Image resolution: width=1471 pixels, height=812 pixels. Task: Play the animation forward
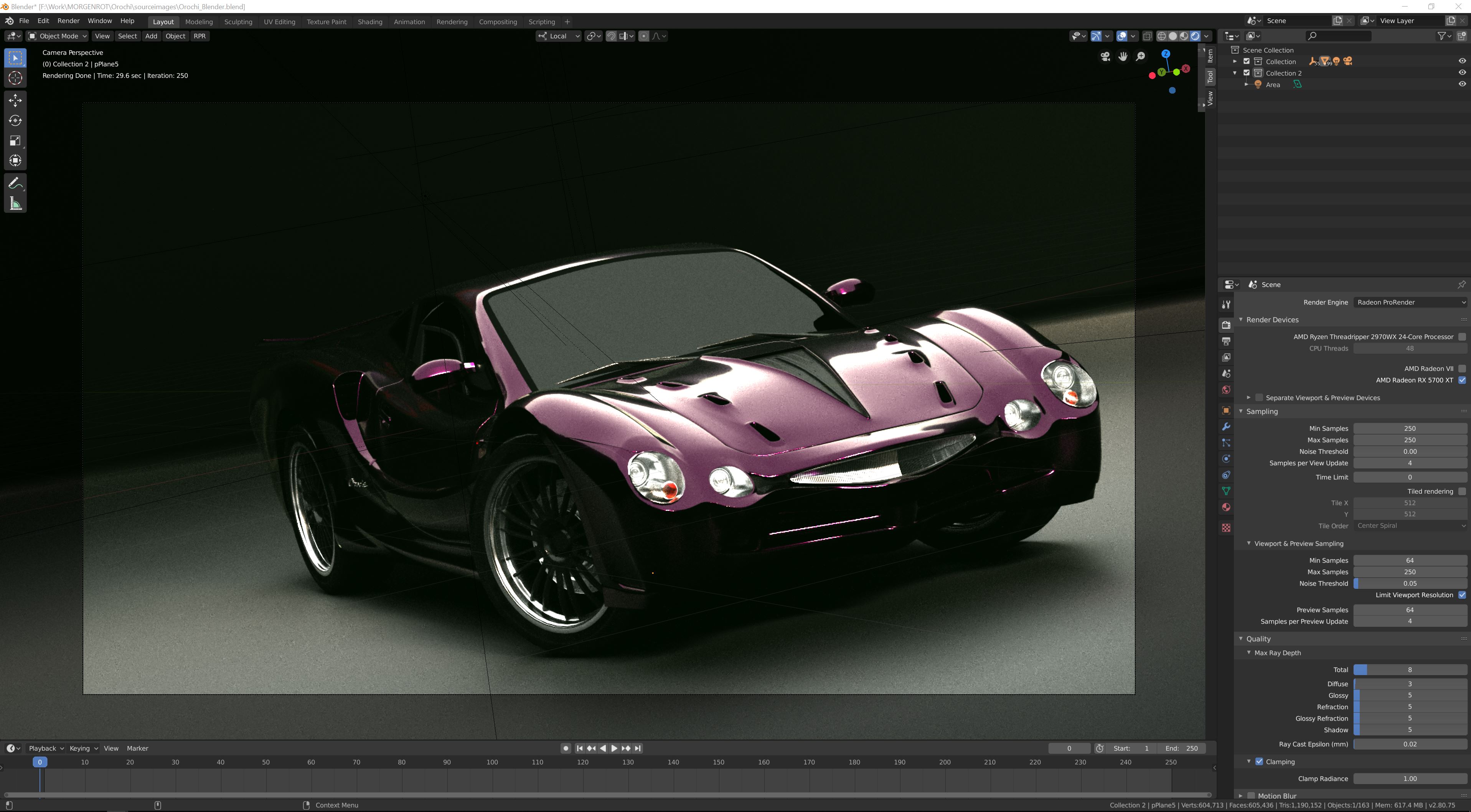614,749
